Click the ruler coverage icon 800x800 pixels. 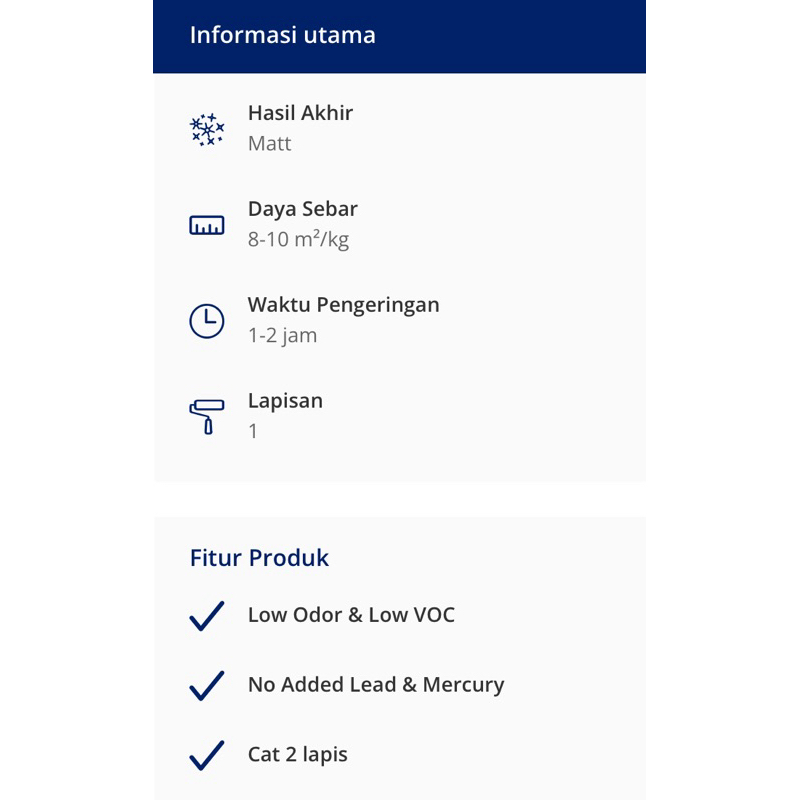click(x=207, y=225)
